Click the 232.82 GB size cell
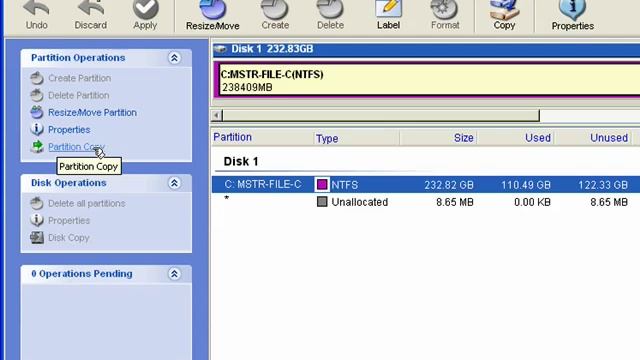Screen dimensions: 640x360 (x=449, y=185)
